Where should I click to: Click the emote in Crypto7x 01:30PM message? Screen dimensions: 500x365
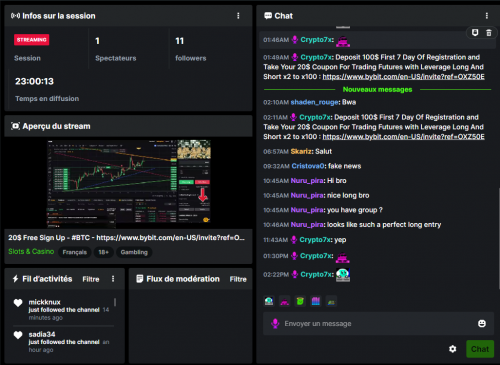coord(342,257)
